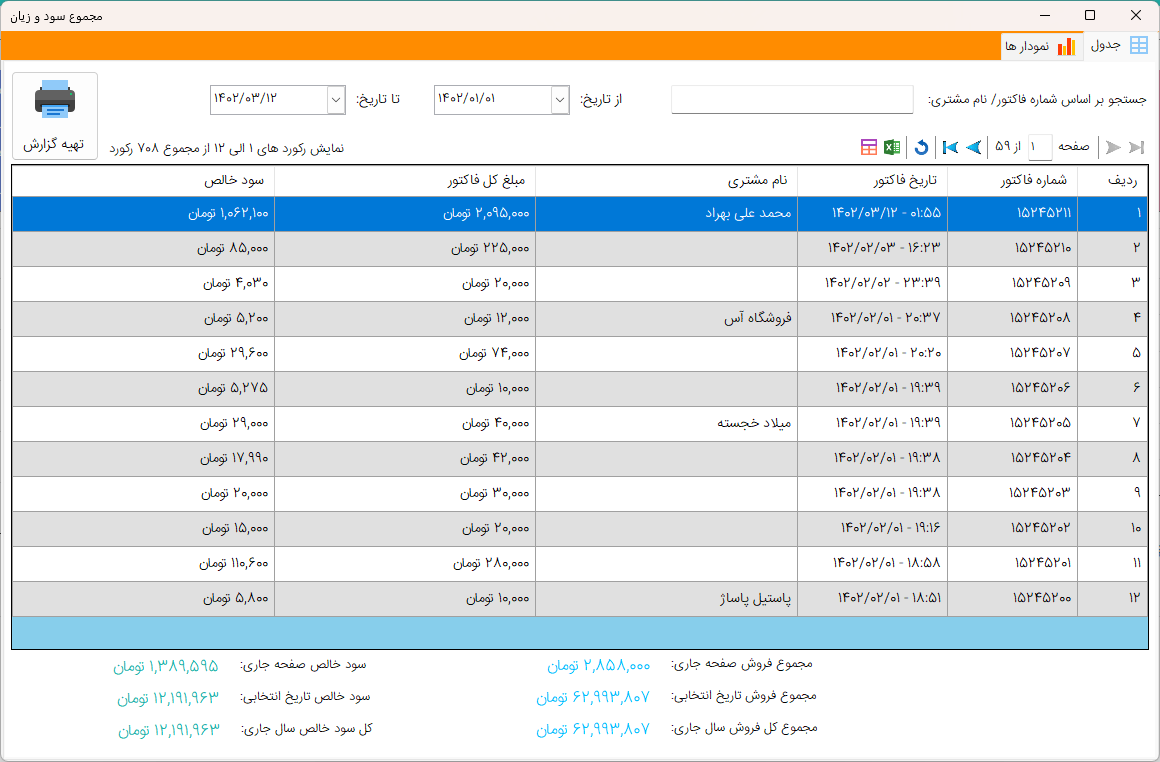Click the شماره فاکتور column header

[1013, 181]
